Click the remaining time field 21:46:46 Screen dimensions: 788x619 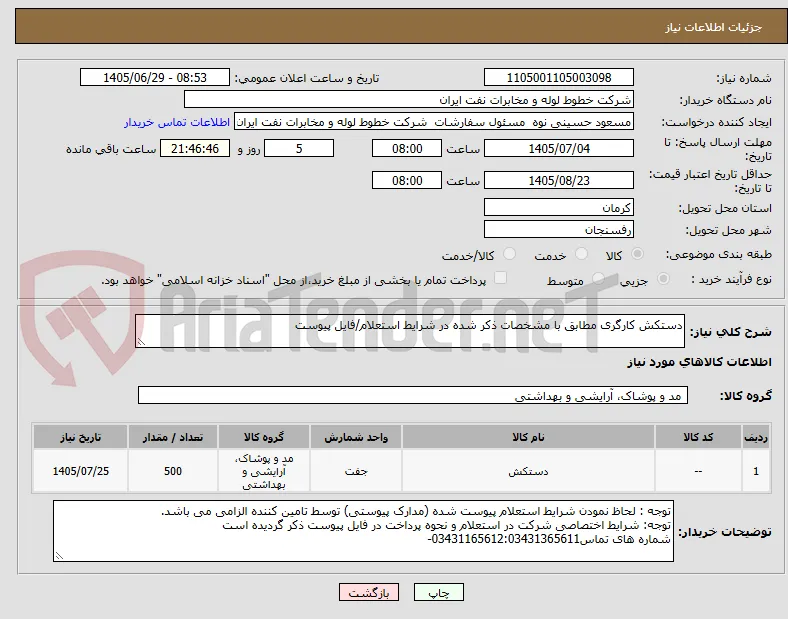coord(195,148)
